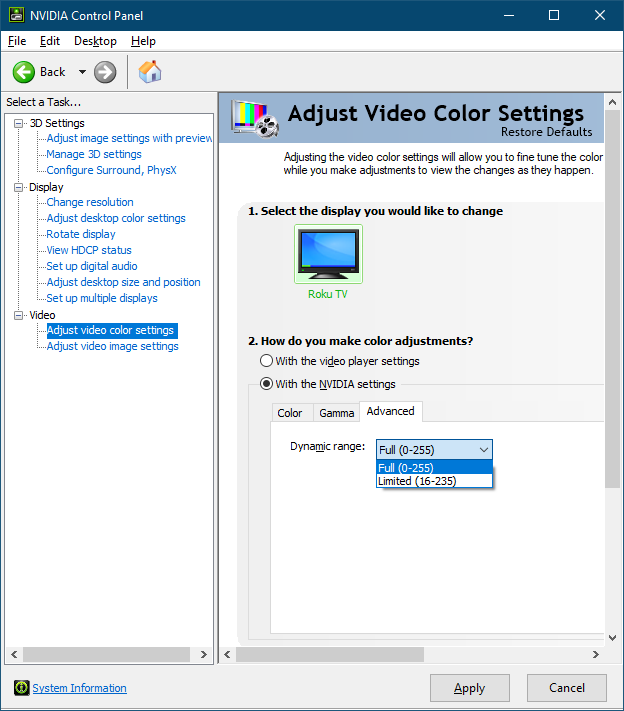
Task: Choose Full (0-255) in dropdown list
Action: [x=434, y=468]
